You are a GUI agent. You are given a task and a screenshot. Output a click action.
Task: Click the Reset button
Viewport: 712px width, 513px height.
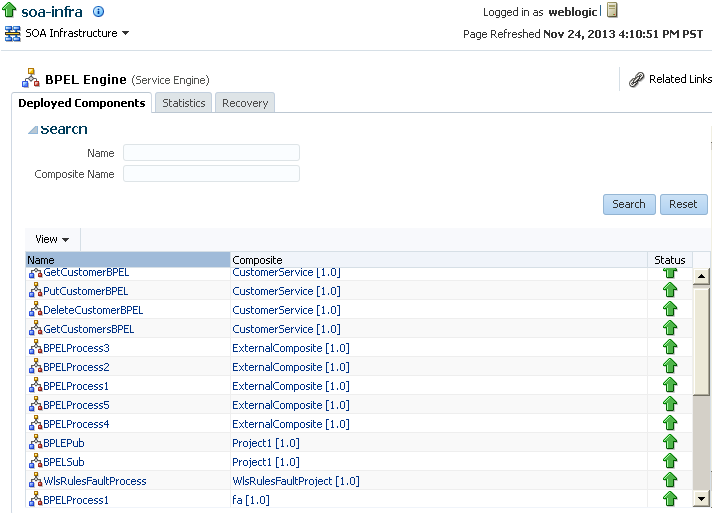pyautogui.click(x=683, y=204)
